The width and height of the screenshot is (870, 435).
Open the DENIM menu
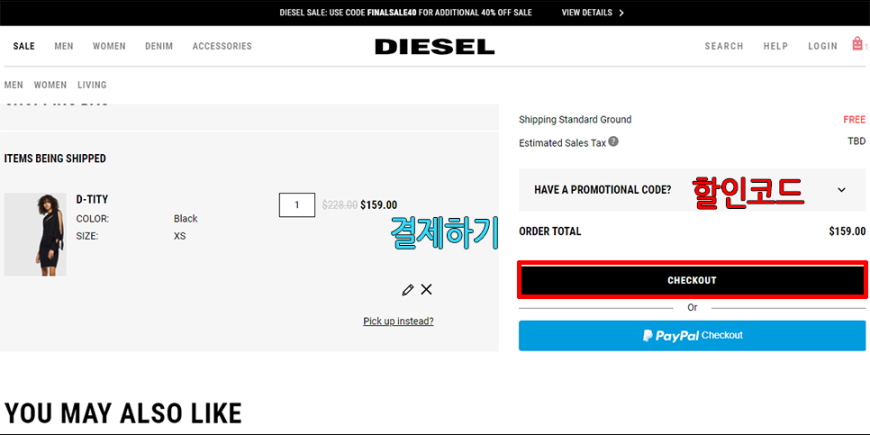159,46
